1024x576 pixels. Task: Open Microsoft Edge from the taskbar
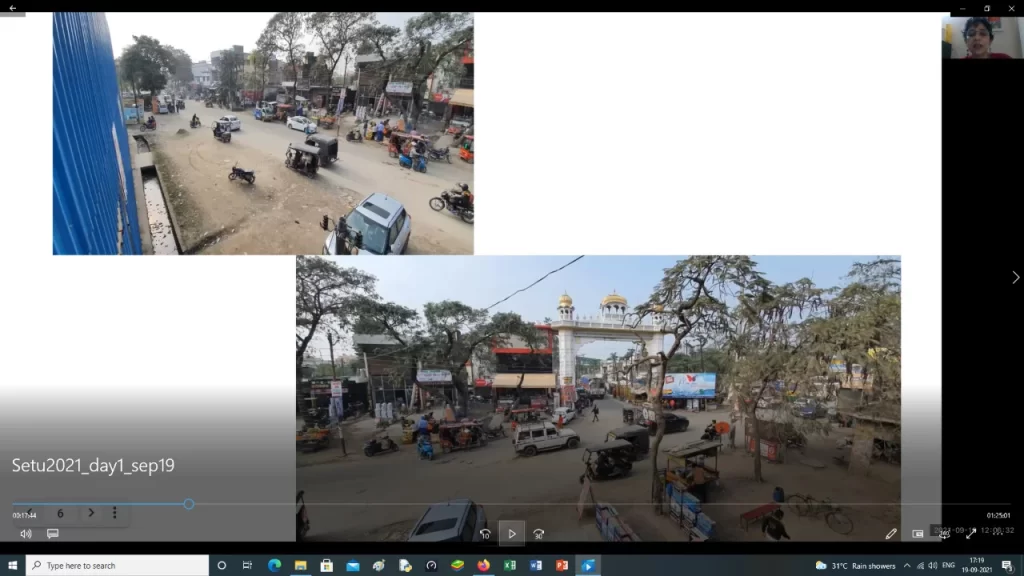[x=274, y=566]
